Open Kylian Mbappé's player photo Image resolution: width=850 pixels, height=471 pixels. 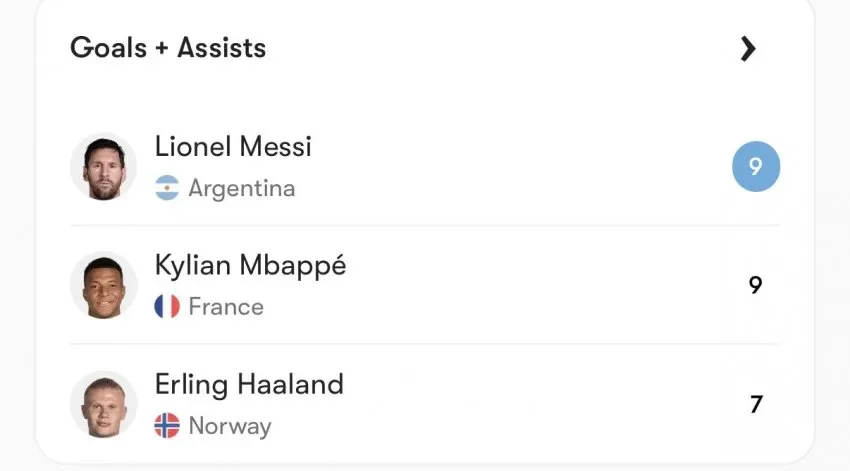(x=104, y=285)
